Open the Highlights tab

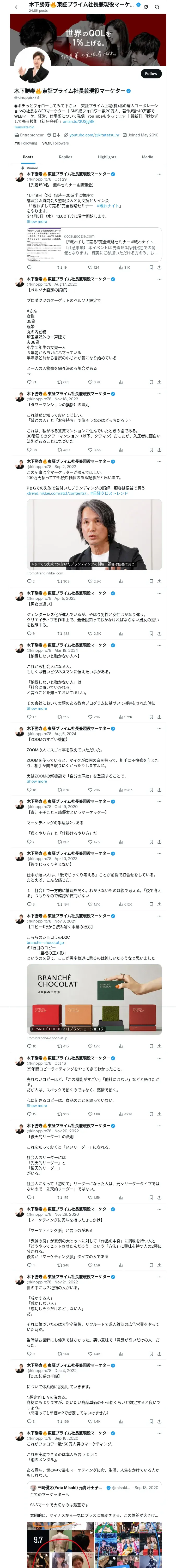pyautogui.click(x=107, y=157)
